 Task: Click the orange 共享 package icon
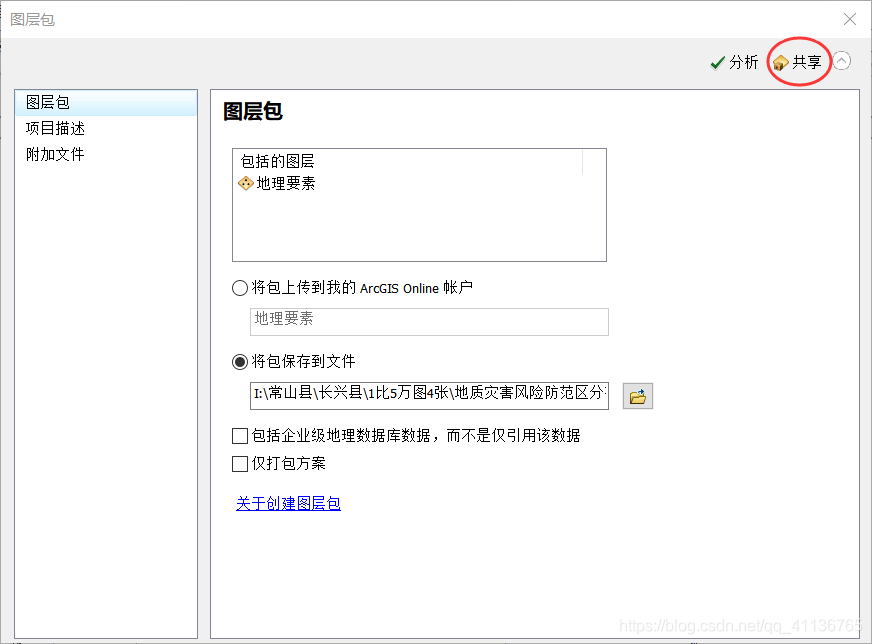(x=779, y=61)
